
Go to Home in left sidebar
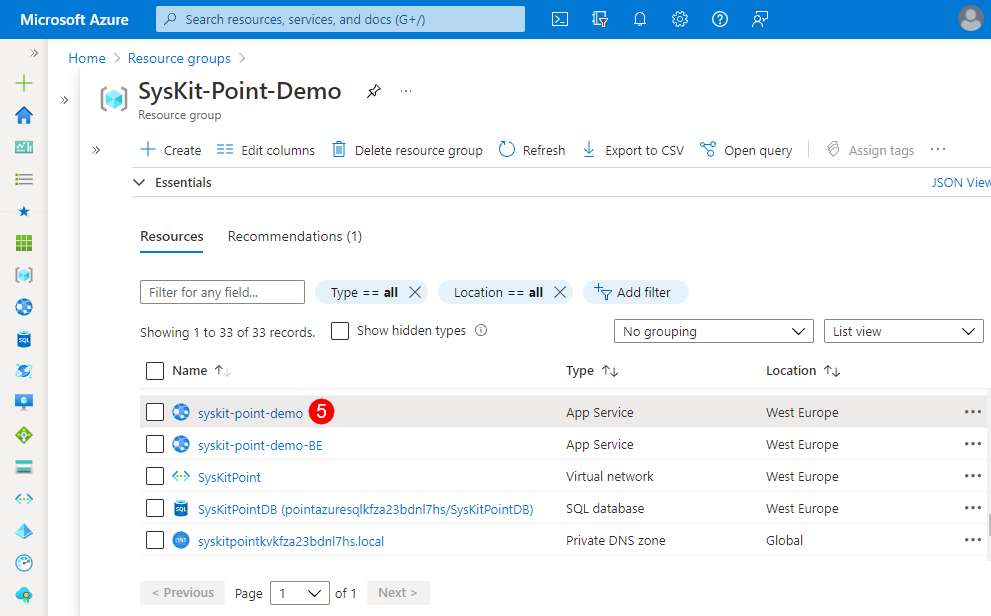(x=24, y=116)
